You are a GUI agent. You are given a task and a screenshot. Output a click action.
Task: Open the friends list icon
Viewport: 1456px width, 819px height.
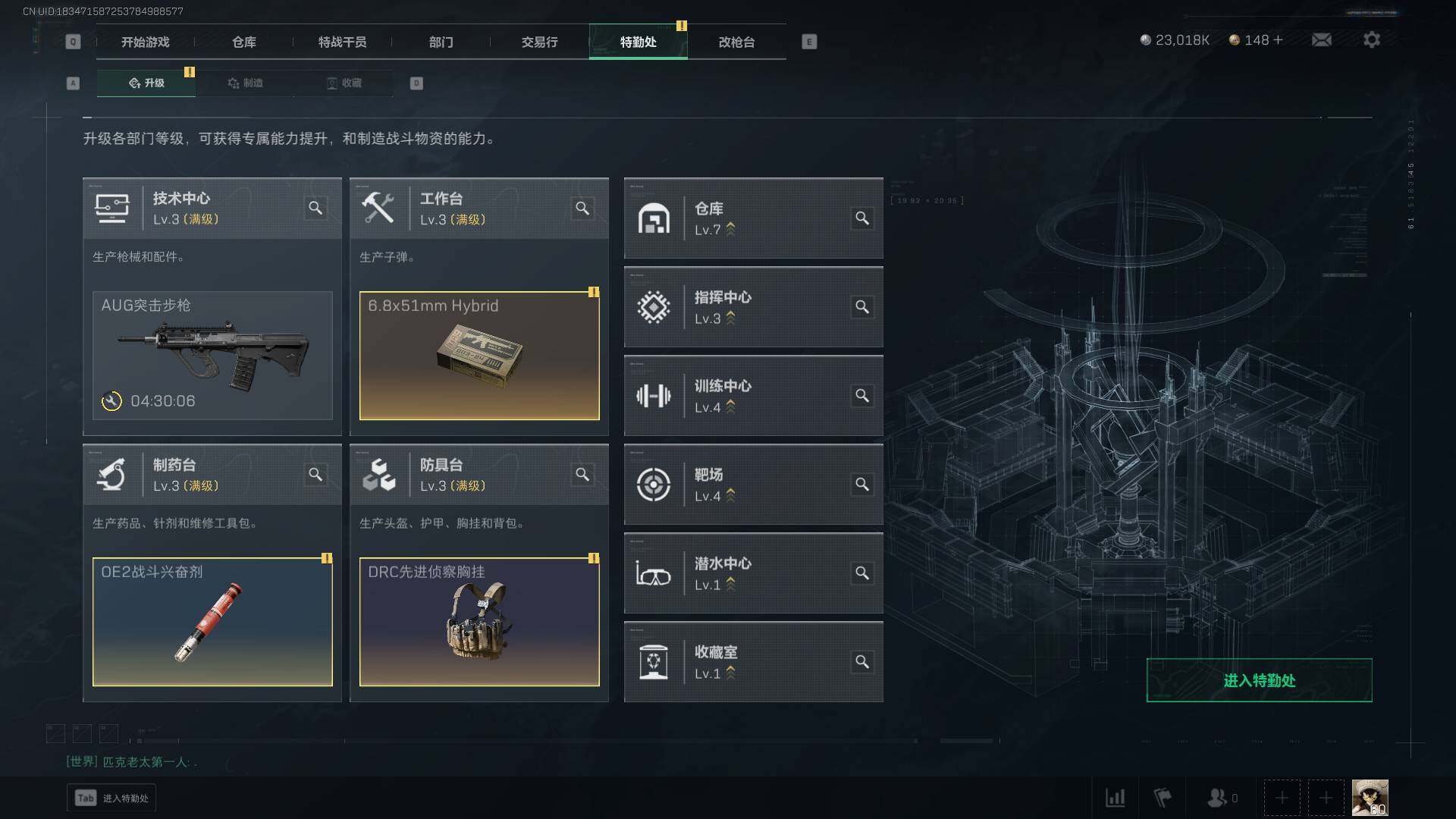pyautogui.click(x=1216, y=798)
